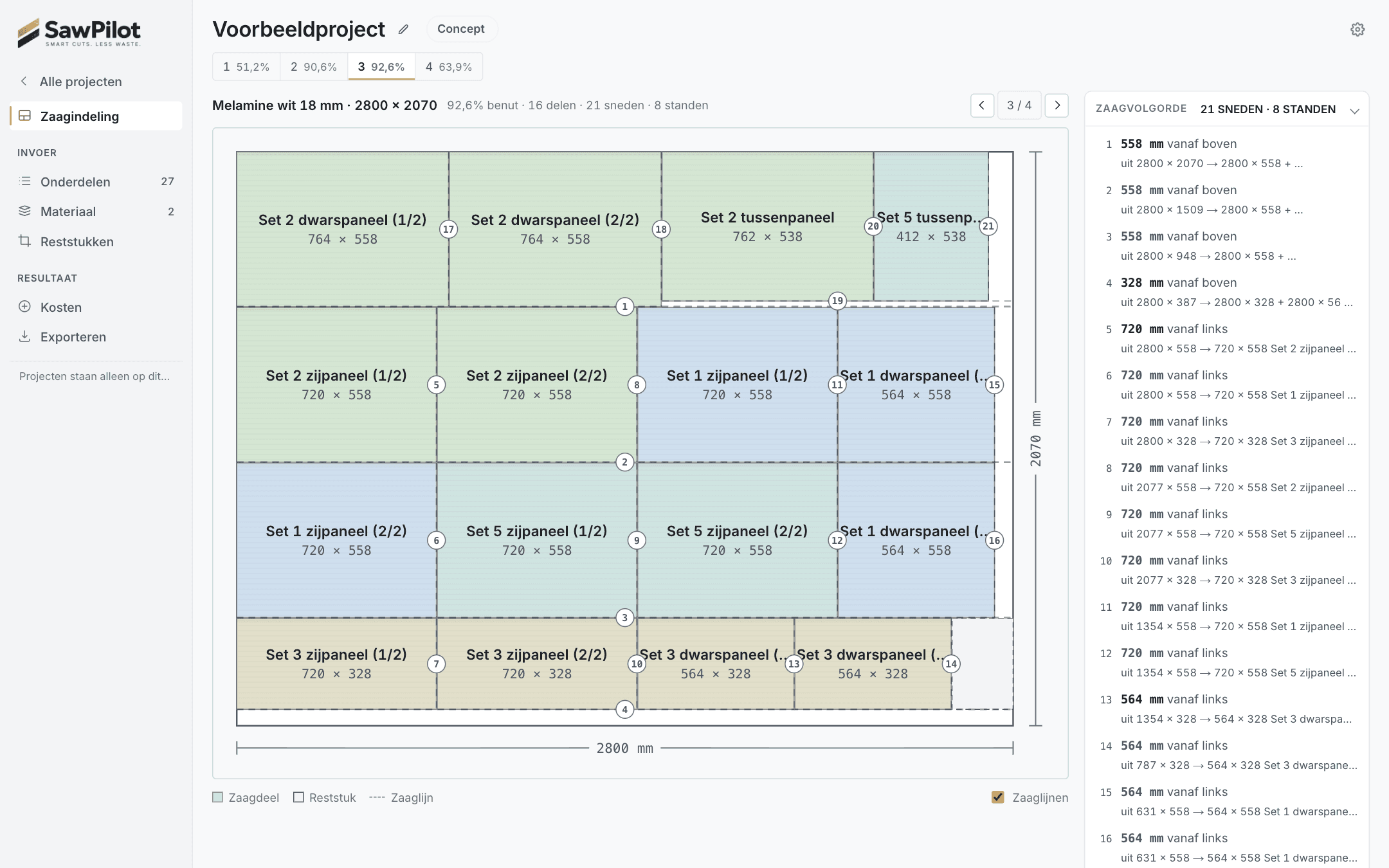The image size is (1389, 868).
Task: Open Materiaal in the sidebar
Action: pos(96,211)
